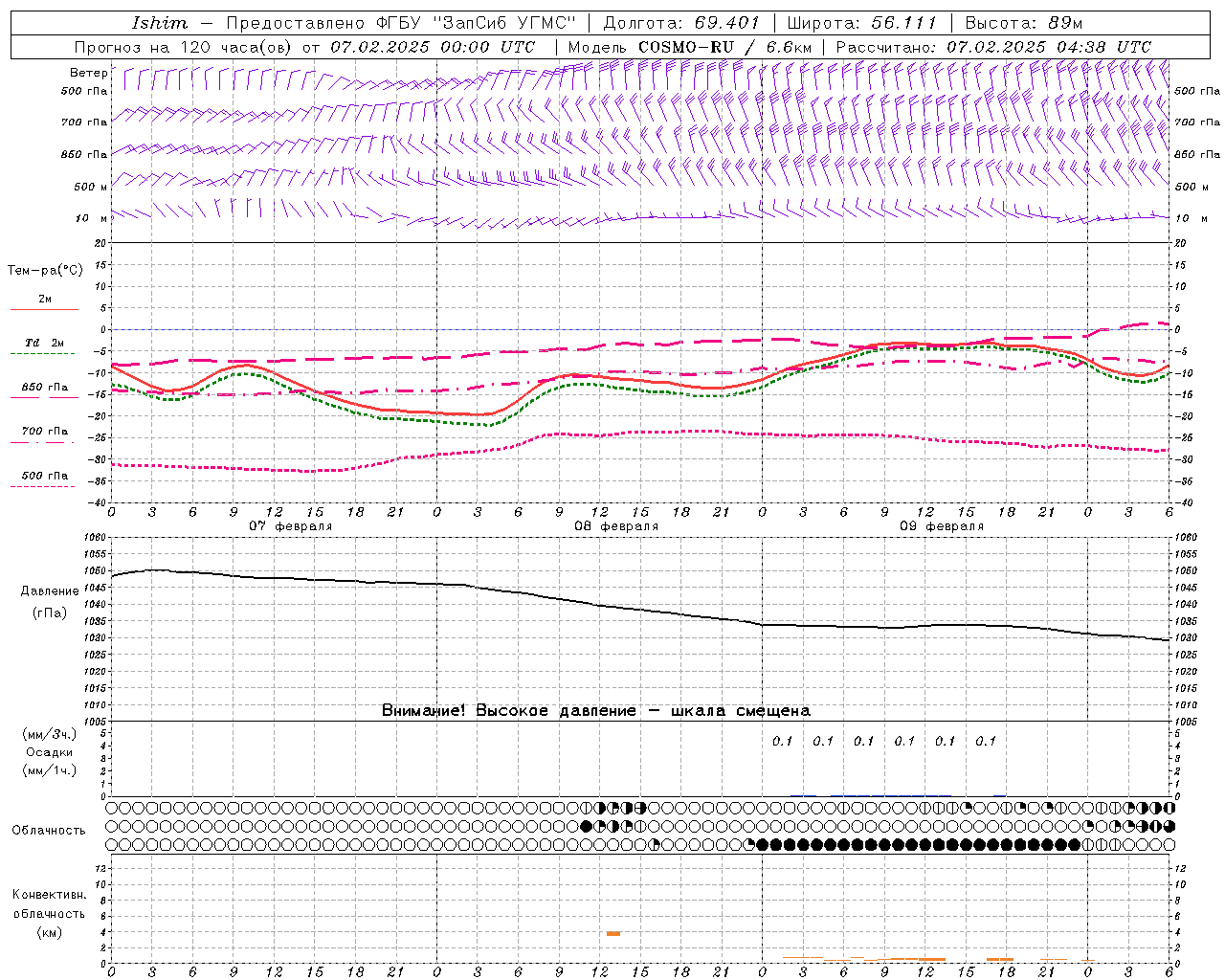Click the "700 гПа" temperature legend entry
1225x980 pixels.
44,431
